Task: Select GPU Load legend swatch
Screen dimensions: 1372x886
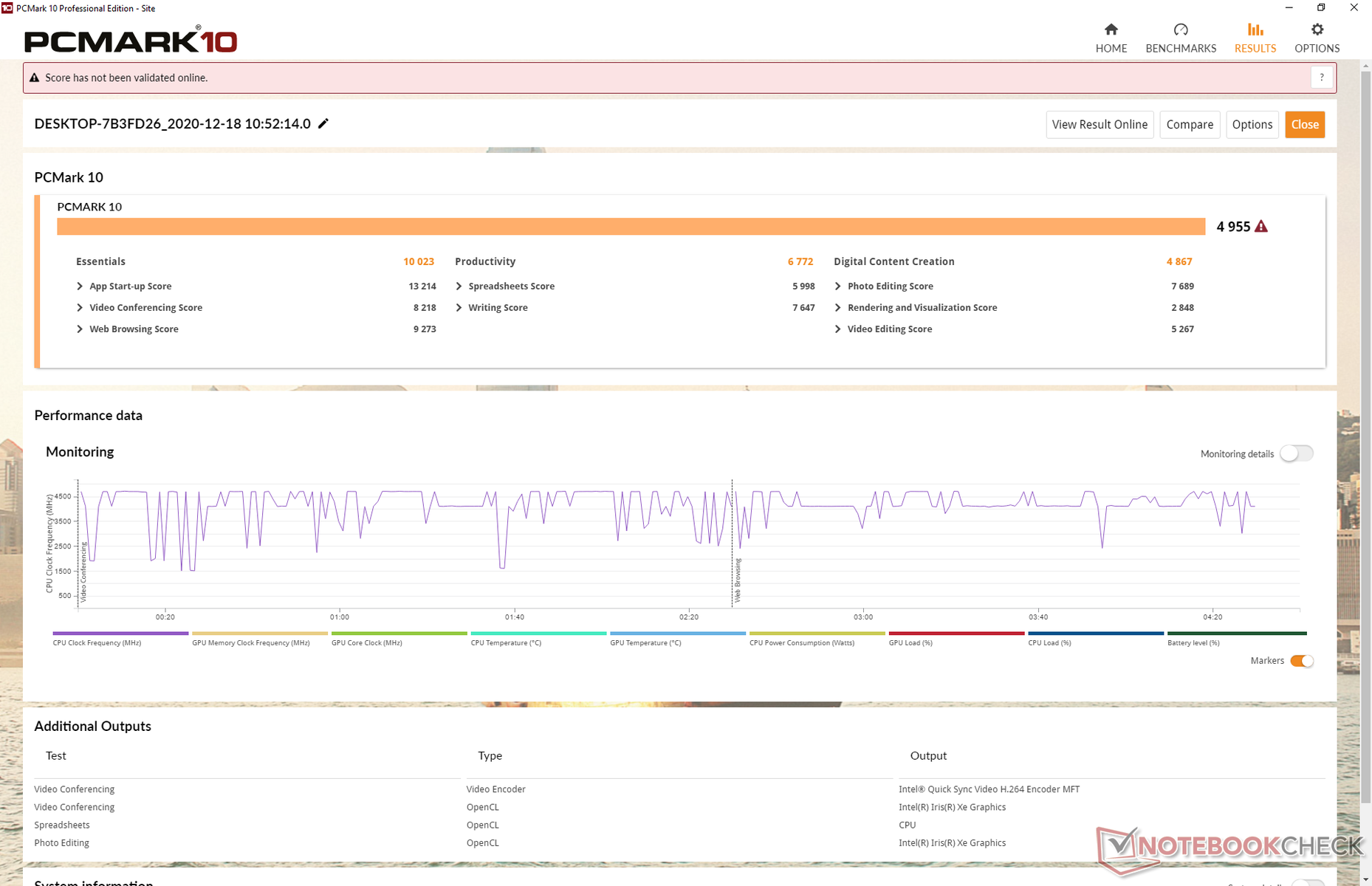Action: pos(956,633)
